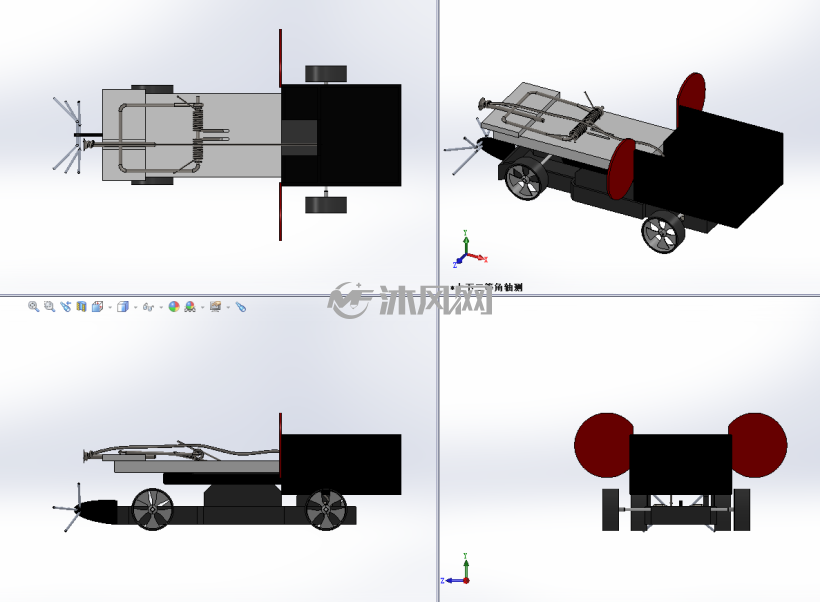Click the Apply Scene icon

pyautogui.click(x=190, y=307)
